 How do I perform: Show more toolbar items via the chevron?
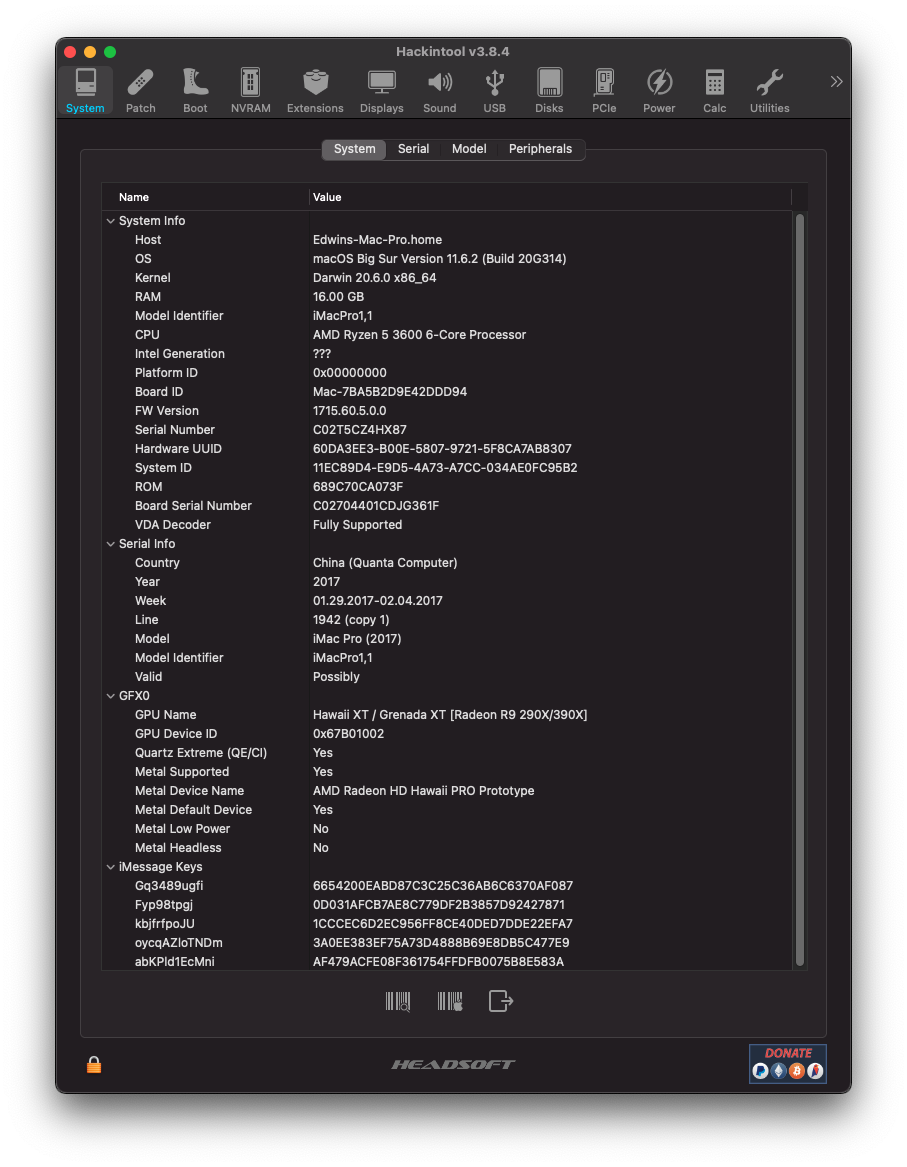pos(836,81)
